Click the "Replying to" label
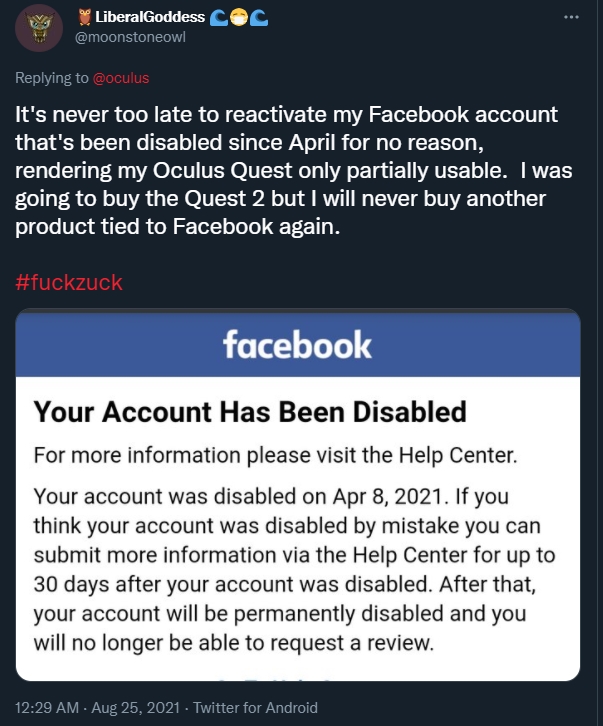The width and height of the screenshot is (603, 726). (x=52, y=77)
